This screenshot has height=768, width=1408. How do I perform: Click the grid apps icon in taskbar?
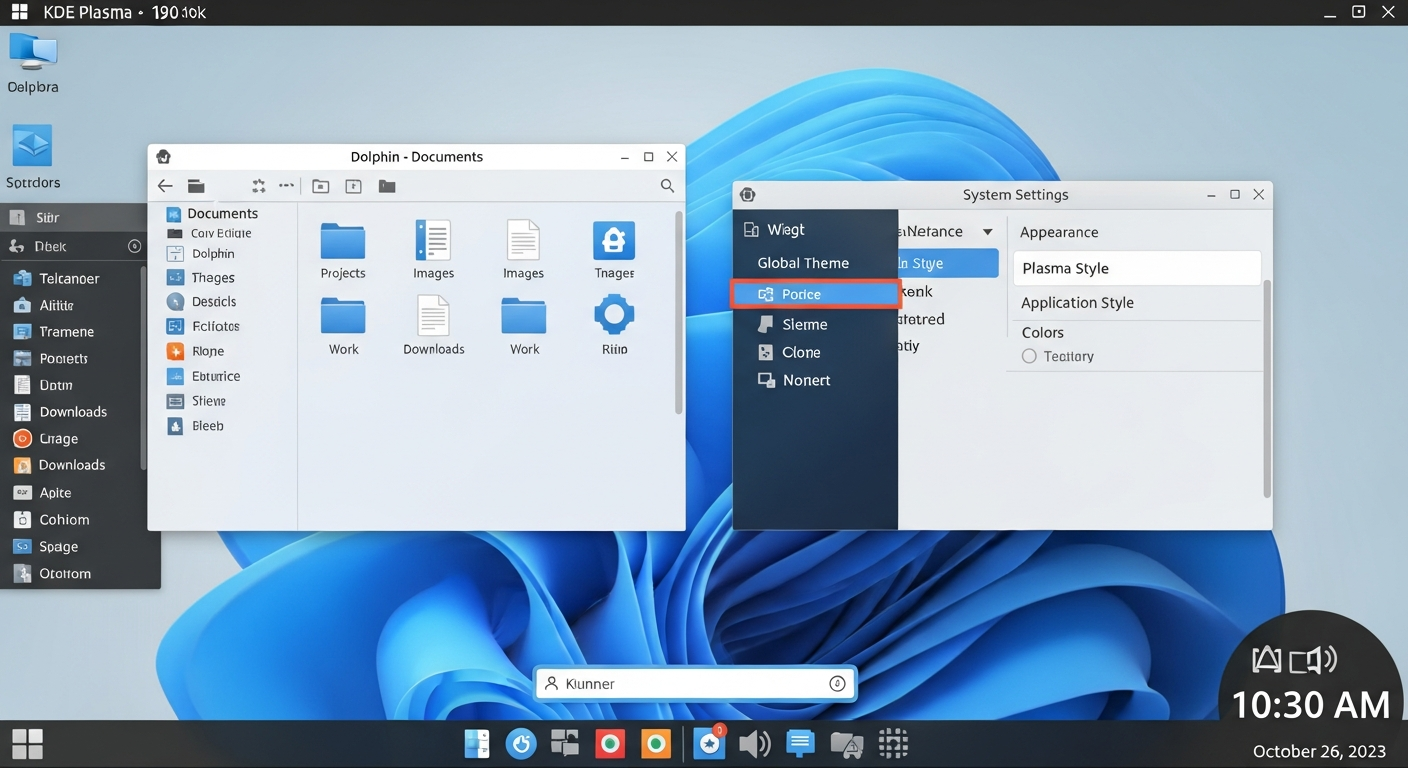point(893,744)
